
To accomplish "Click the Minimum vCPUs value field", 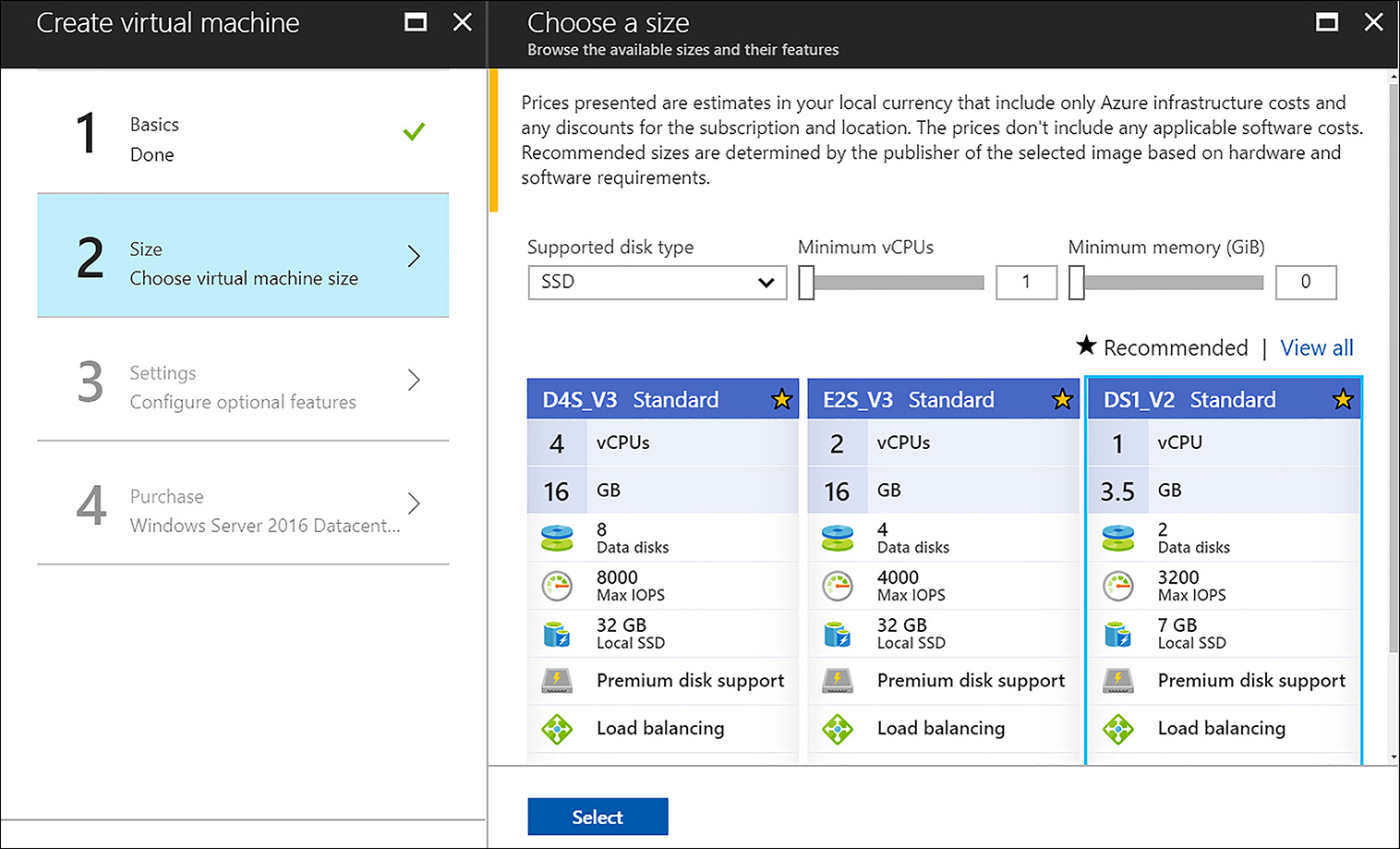I will pyautogui.click(x=1026, y=283).
